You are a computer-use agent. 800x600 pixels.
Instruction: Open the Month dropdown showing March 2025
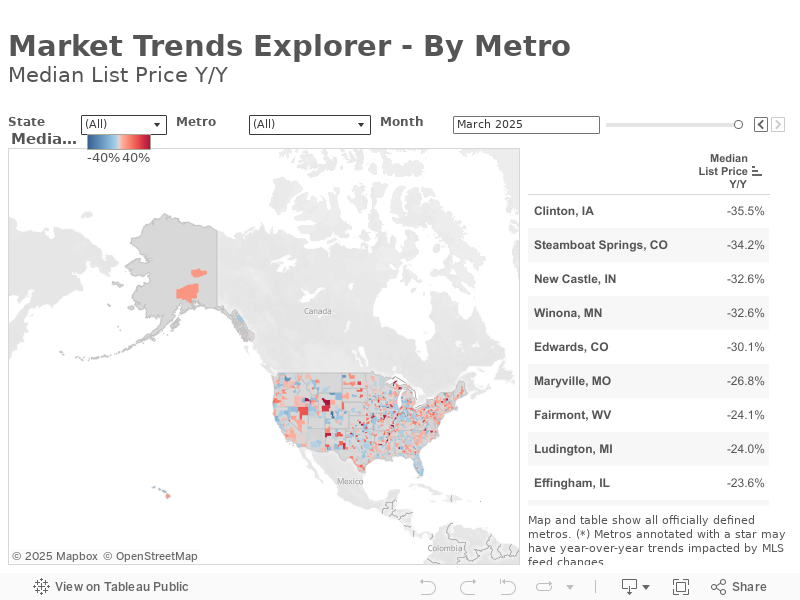tap(526, 125)
